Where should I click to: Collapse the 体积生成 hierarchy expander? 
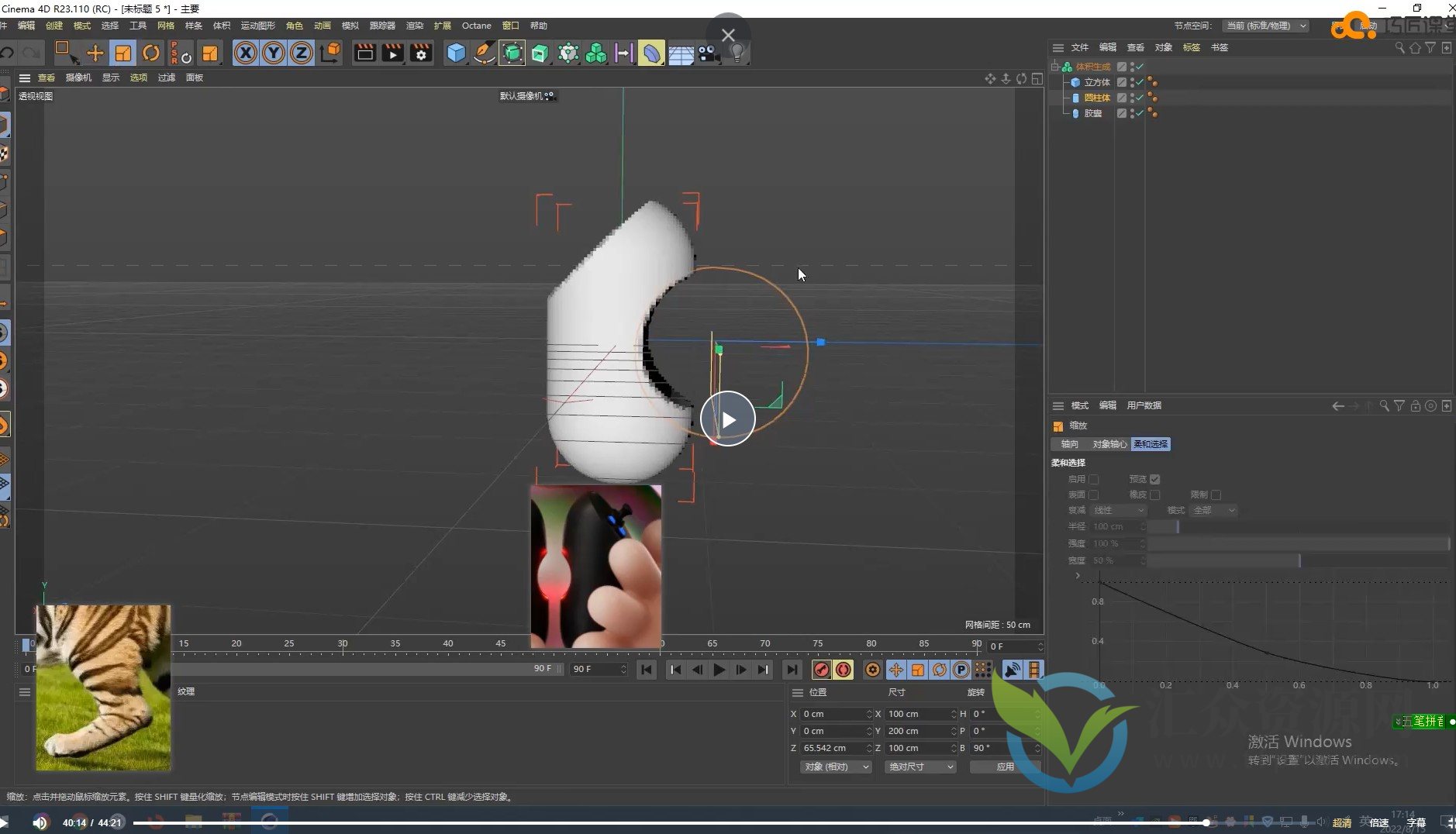[1054, 66]
